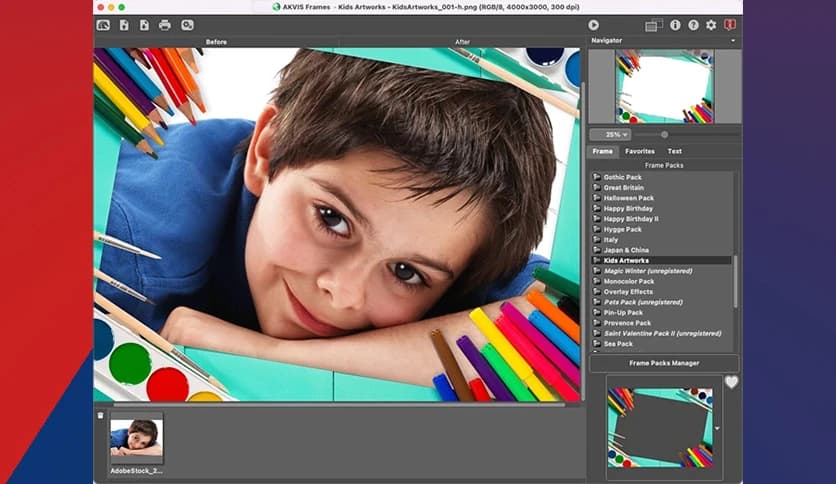Click the zoom slider handle
Screen dimensions: 836x484
(x=664, y=134)
